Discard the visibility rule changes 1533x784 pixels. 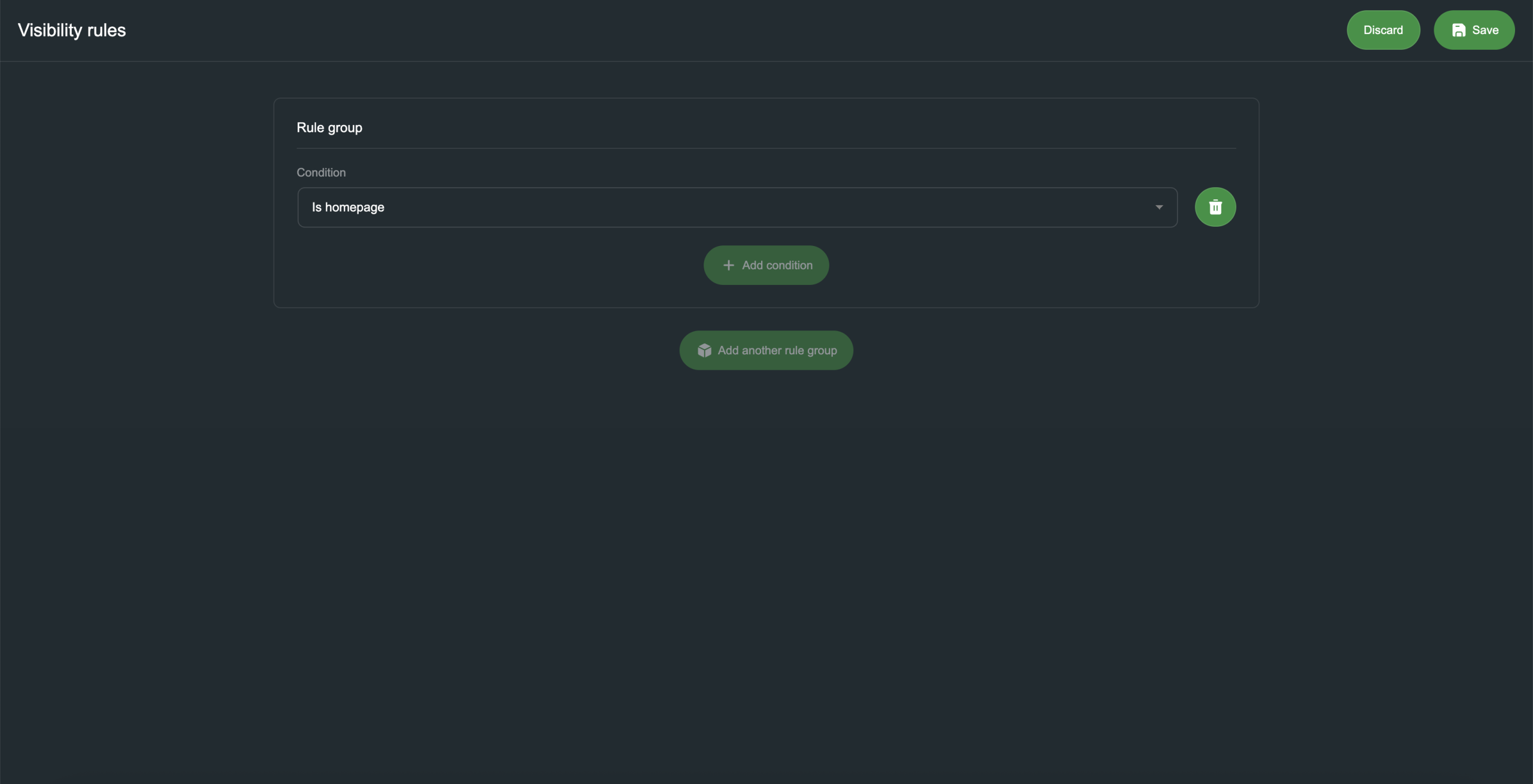pos(1383,30)
